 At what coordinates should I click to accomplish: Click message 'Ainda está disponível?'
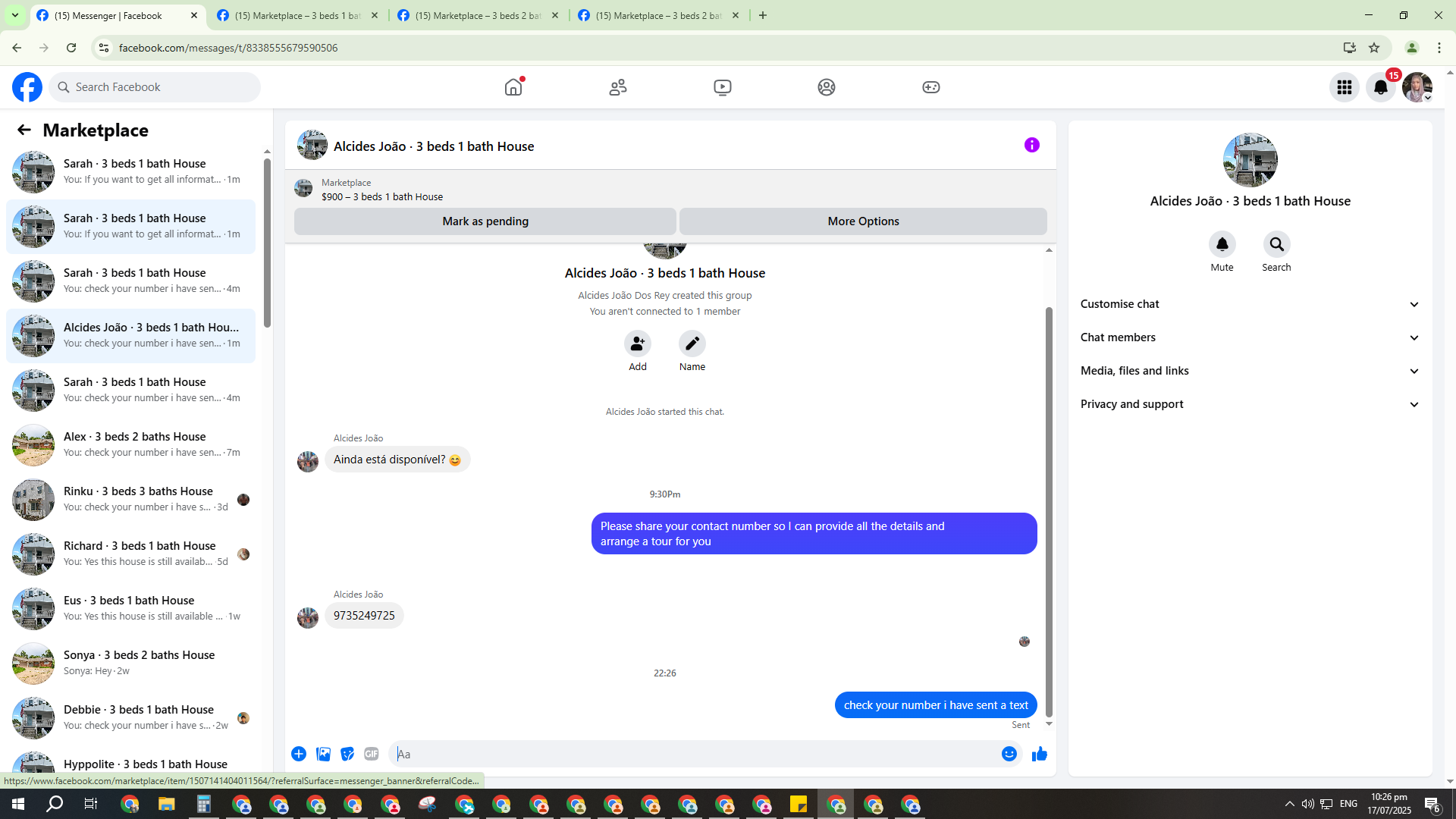[x=397, y=460]
